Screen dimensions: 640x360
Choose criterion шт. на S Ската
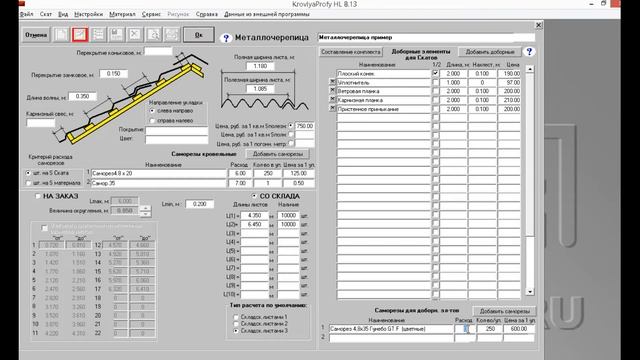point(28,173)
